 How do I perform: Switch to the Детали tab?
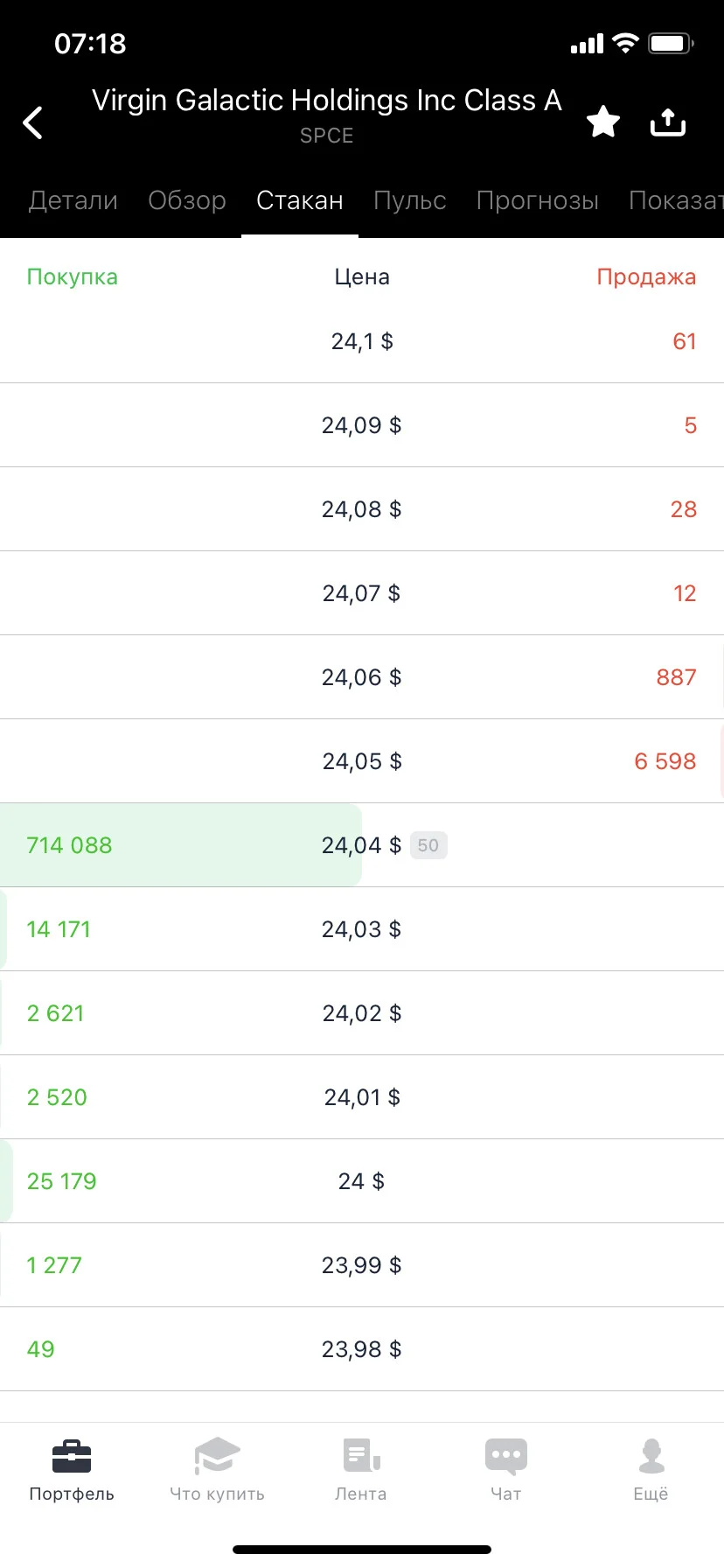[x=73, y=200]
